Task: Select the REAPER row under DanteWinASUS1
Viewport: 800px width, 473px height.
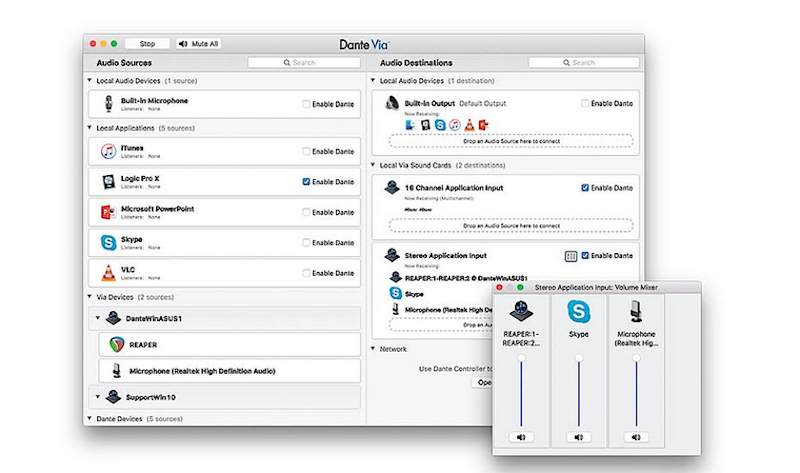Action: click(x=230, y=344)
